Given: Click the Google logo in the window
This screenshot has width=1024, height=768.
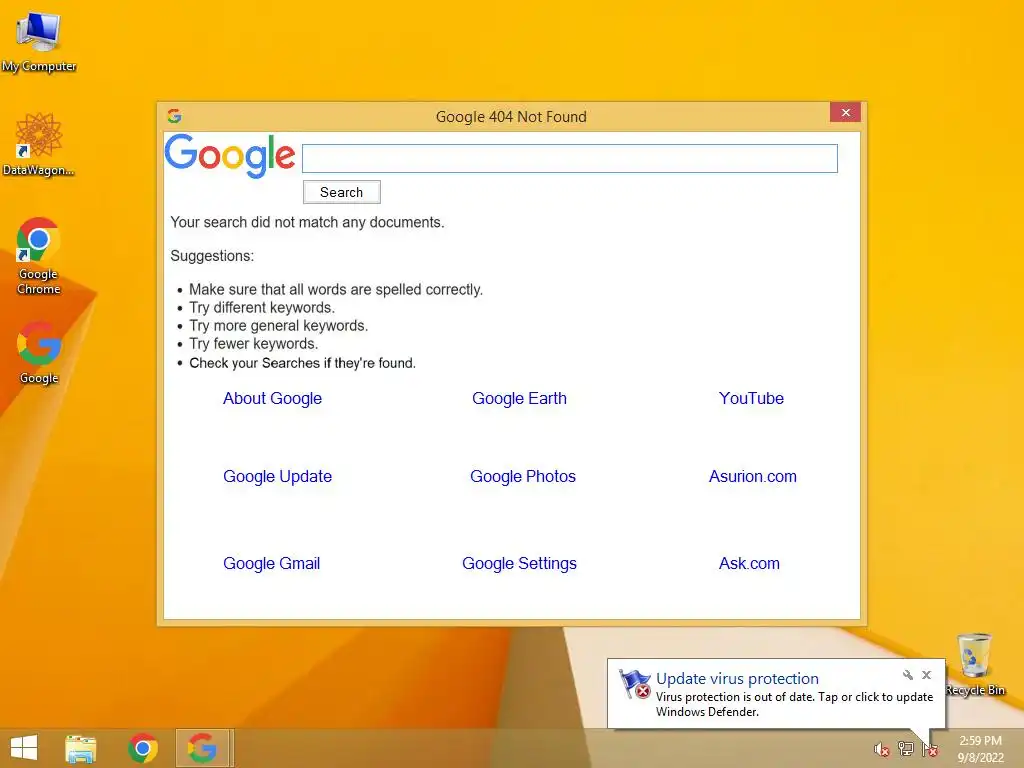Looking at the screenshot, I should click(x=230, y=155).
